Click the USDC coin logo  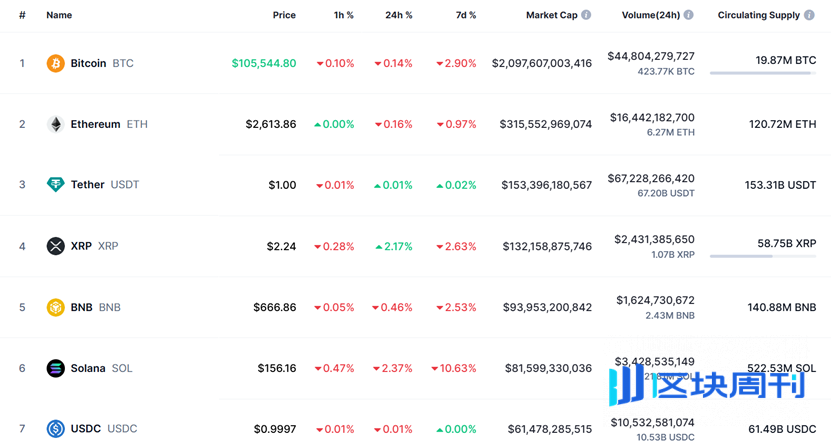coord(56,429)
